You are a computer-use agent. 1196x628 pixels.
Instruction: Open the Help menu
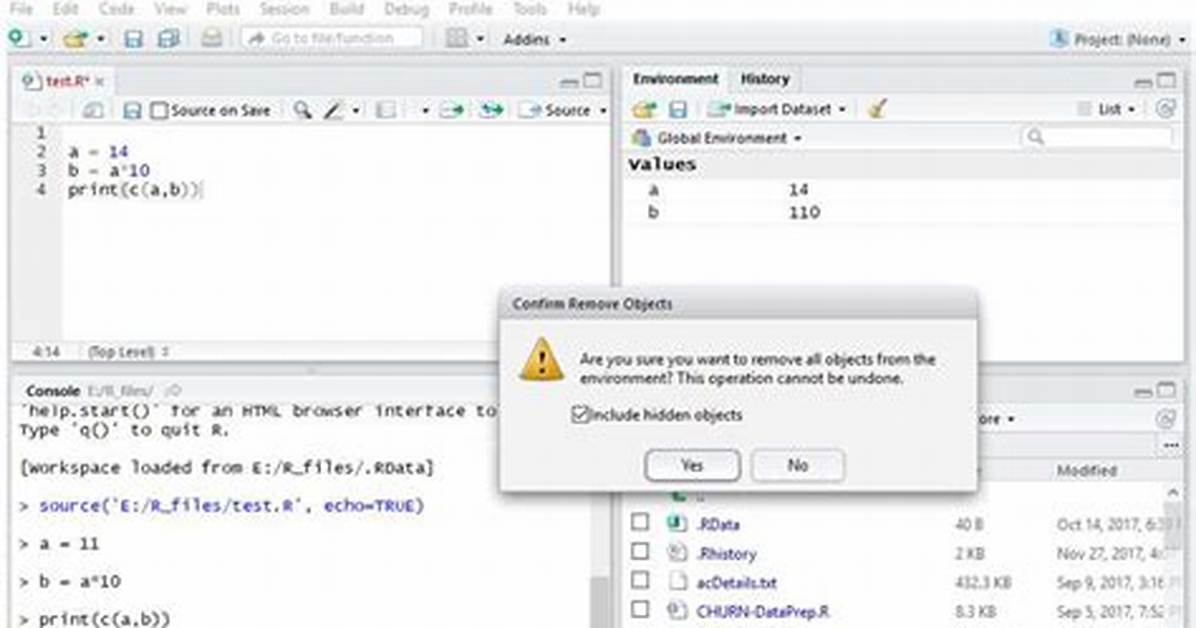pos(584,9)
